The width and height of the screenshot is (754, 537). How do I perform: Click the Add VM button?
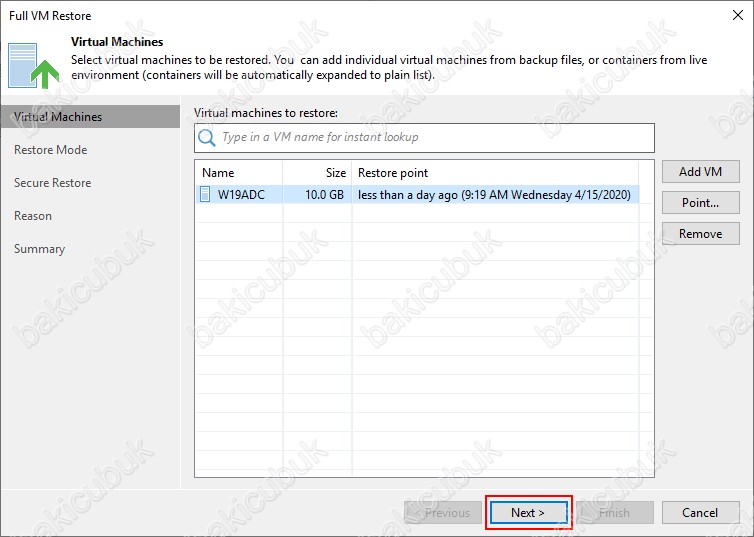click(701, 172)
